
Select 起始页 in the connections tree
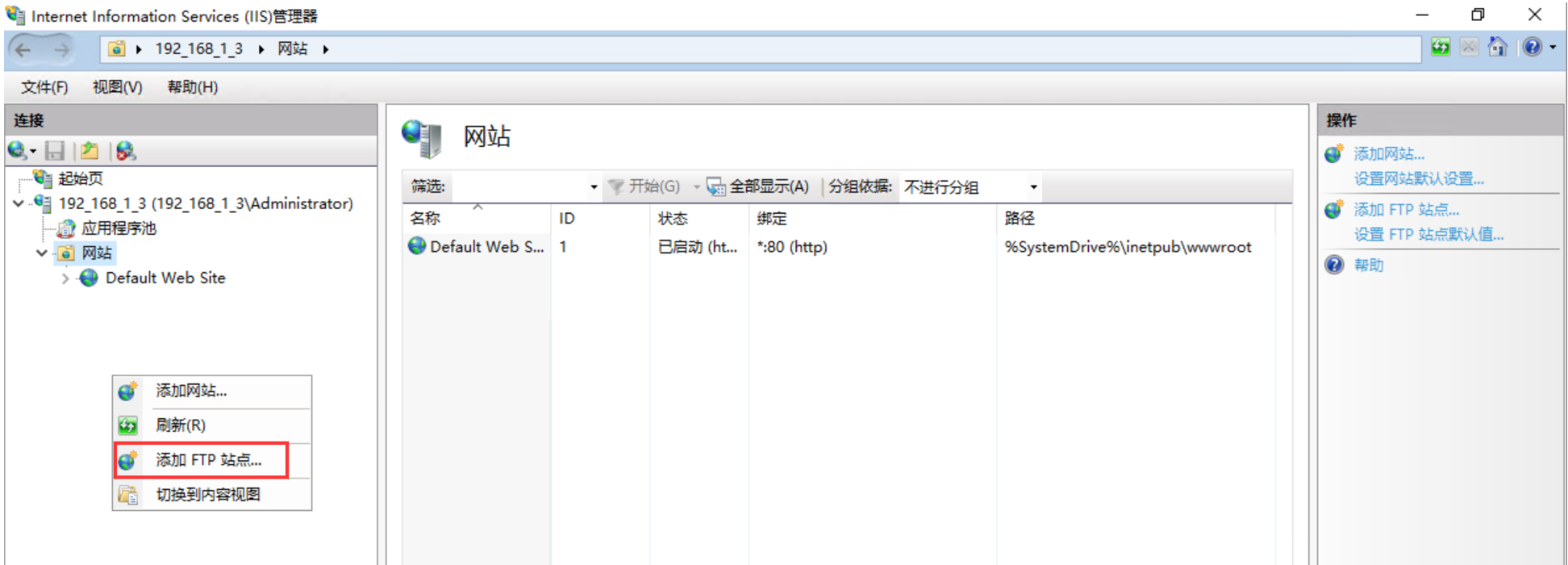click(x=81, y=179)
